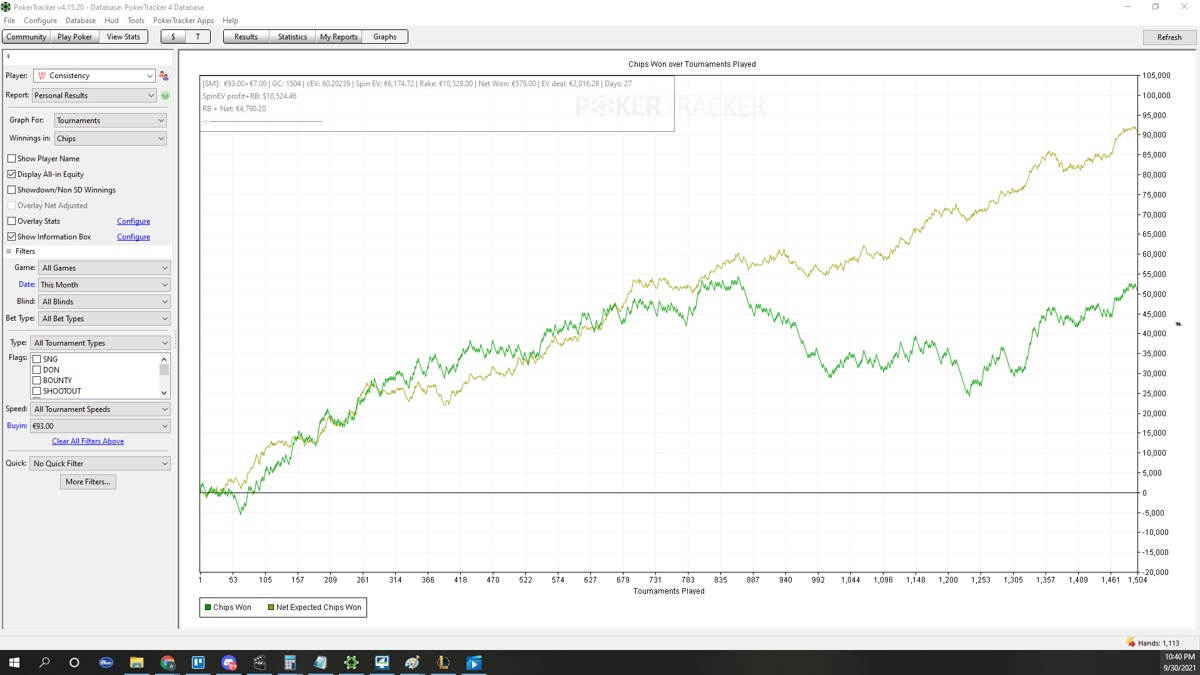Open the Game filter dropdown
This screenshot has height=675, width=1200.
(105, 268)
